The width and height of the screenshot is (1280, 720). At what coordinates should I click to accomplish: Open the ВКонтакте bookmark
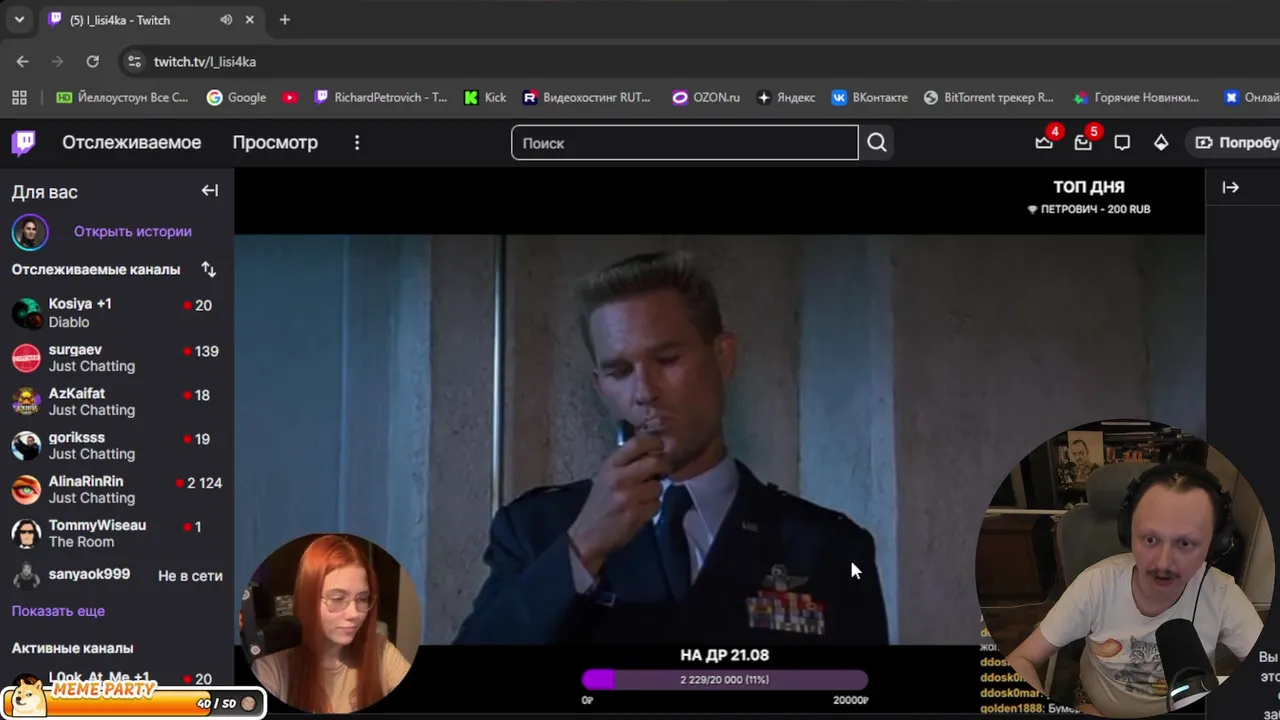click(x=870, y=97)
